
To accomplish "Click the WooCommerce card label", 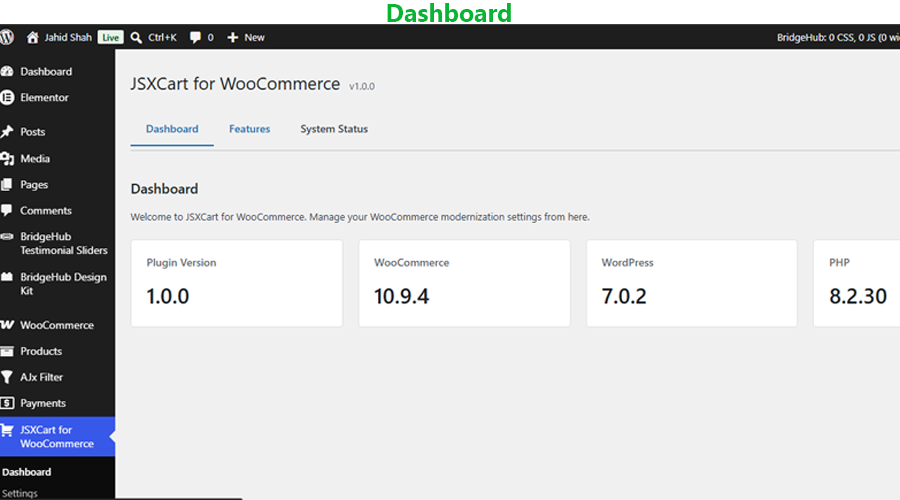I will pyautogui.click(x=412, y=262).
